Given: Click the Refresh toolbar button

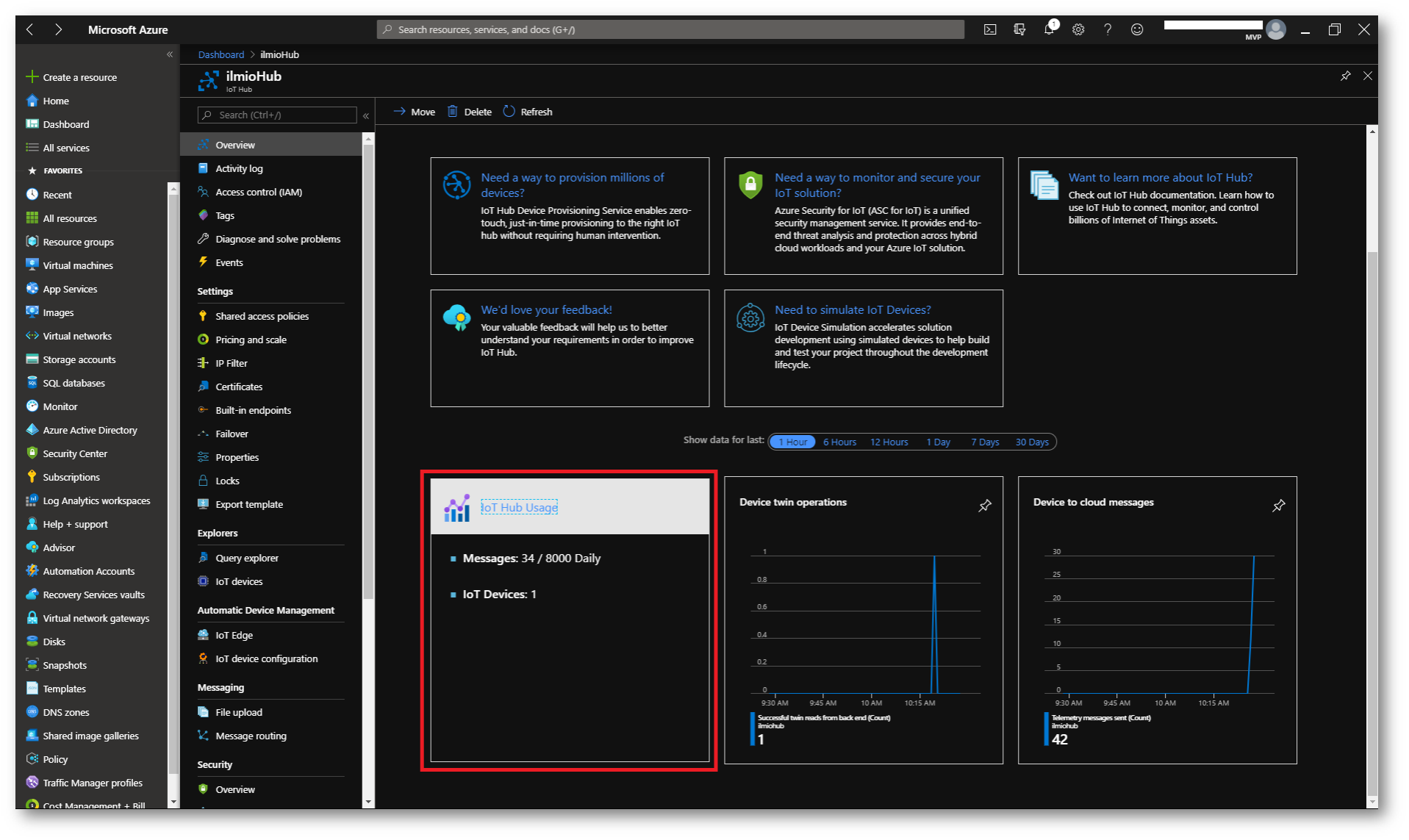Looking at the screenshot, I should coord(528,112).
